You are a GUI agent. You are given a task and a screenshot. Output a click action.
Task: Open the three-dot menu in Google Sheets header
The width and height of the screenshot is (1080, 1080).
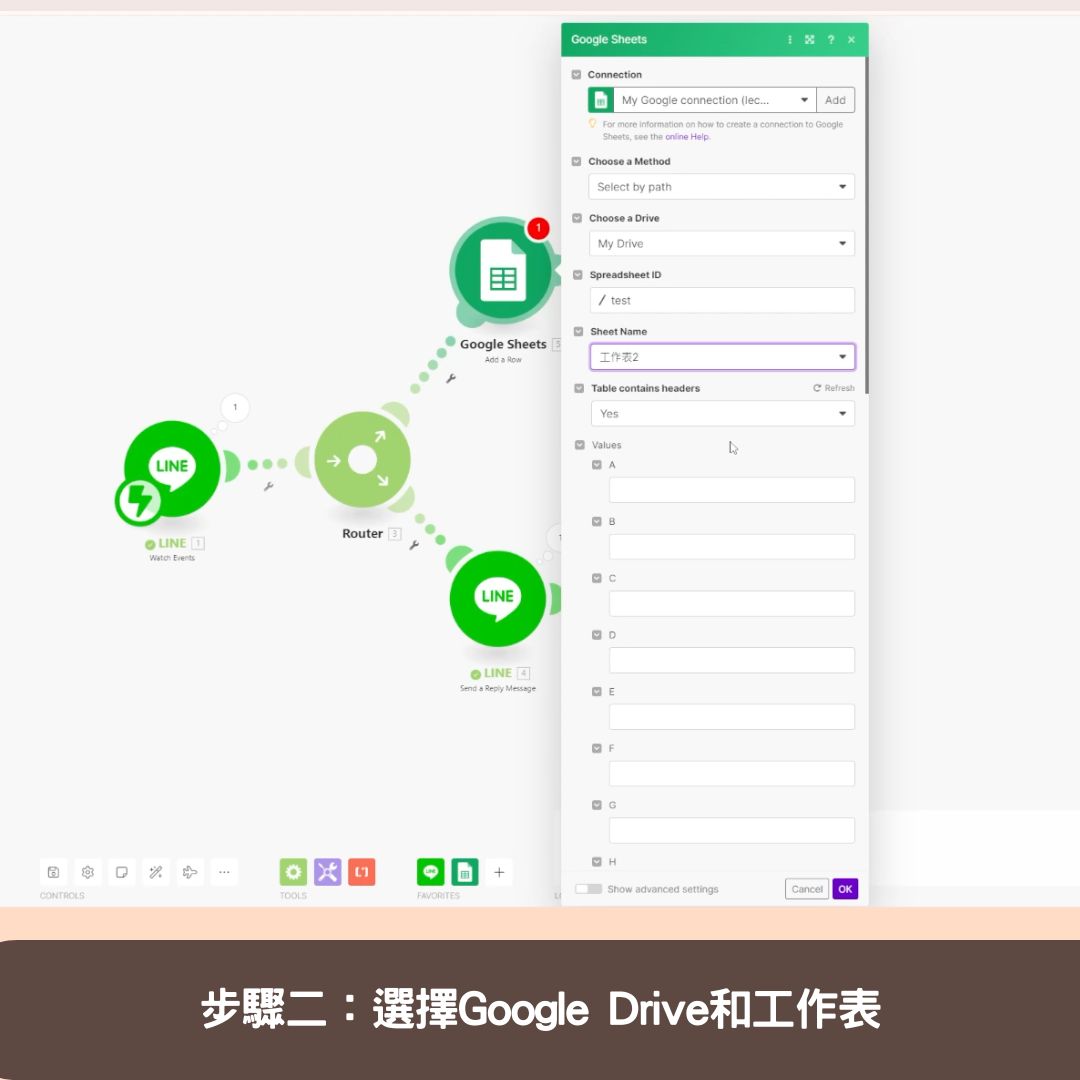point(790,39)
